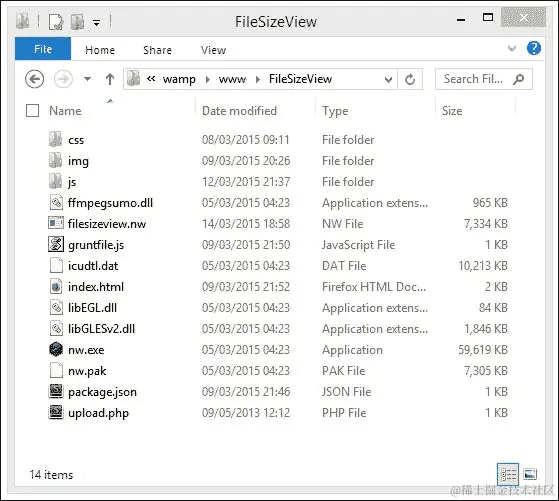Sort by the Type column header

[335, 111]
